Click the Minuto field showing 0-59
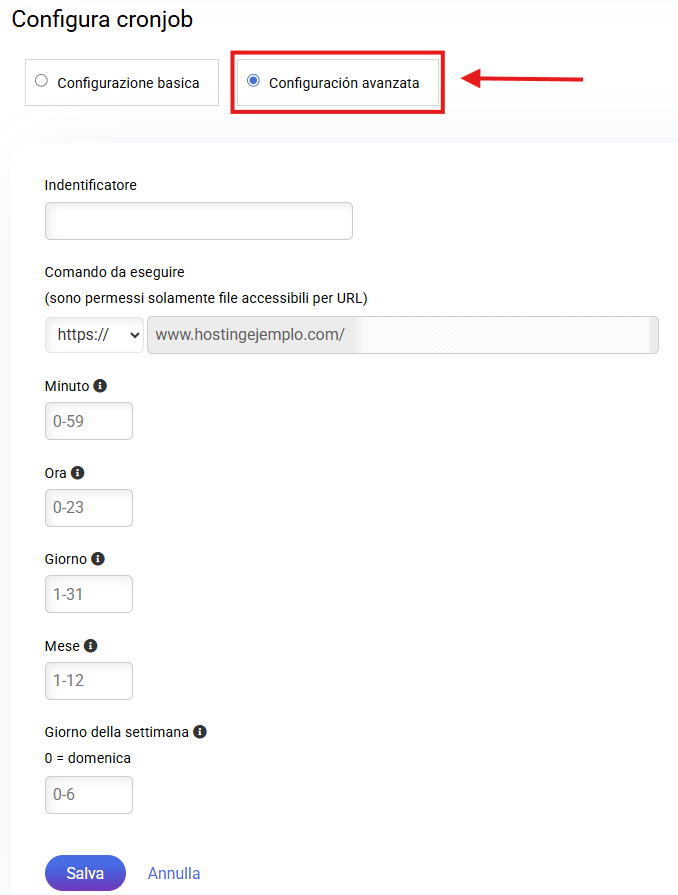The width and height of the screenshot is (678, 895). 89,421
